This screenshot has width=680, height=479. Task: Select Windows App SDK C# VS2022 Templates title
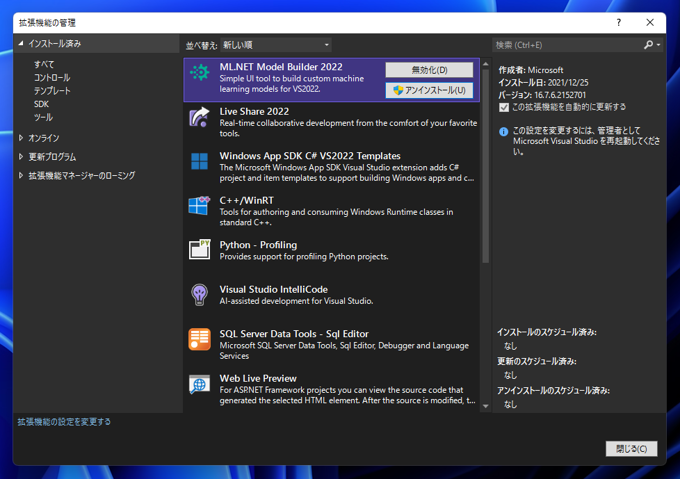[x=310, y=156]
